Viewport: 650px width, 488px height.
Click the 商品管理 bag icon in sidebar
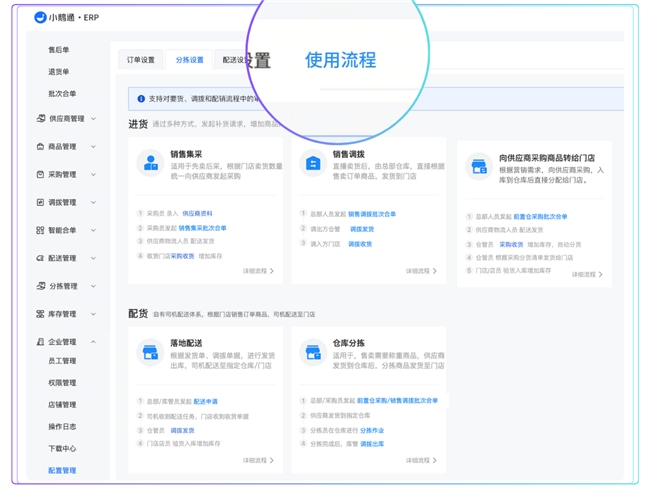(41, 147)
